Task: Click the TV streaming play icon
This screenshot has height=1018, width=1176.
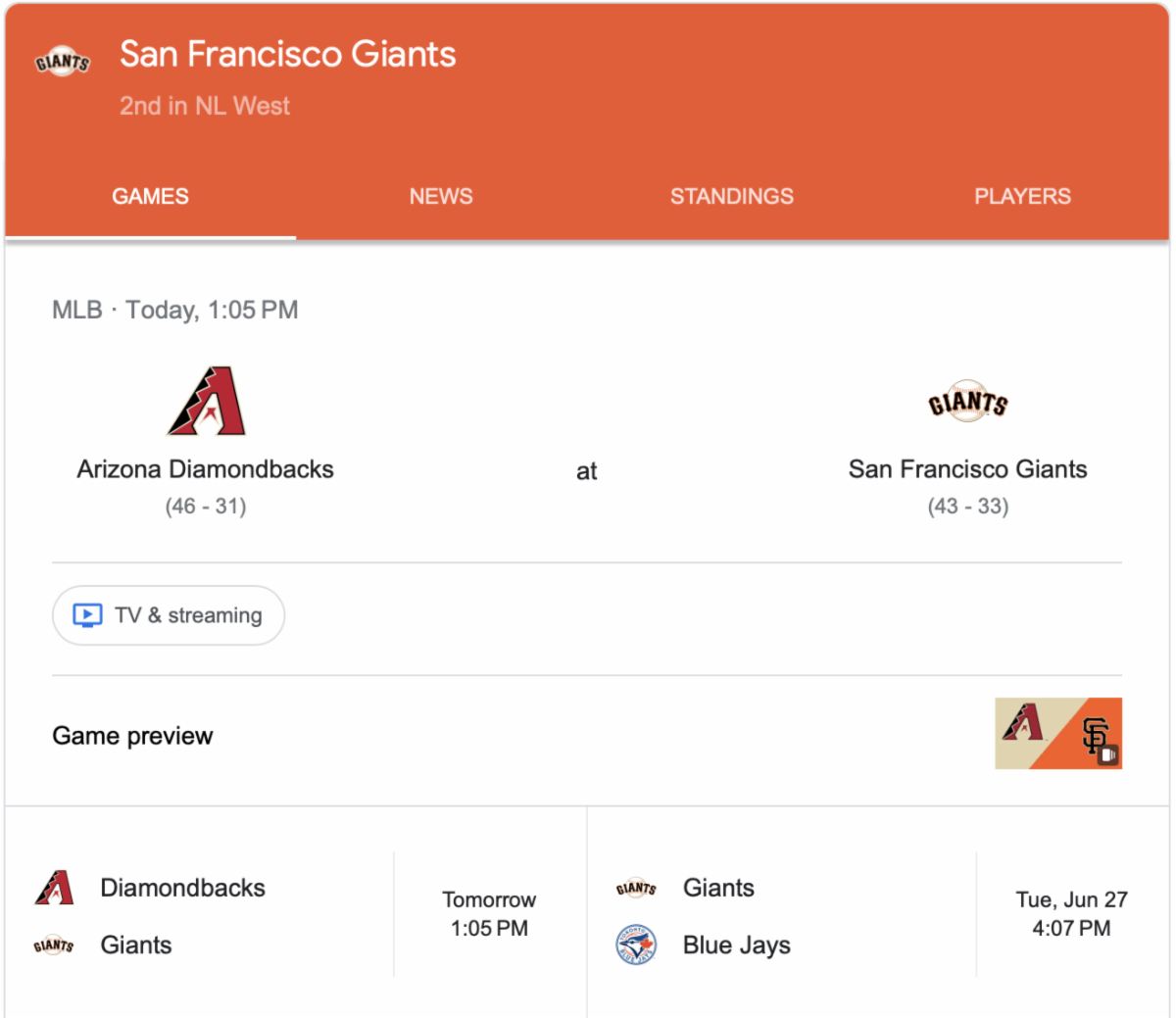Action: [87, 615]
